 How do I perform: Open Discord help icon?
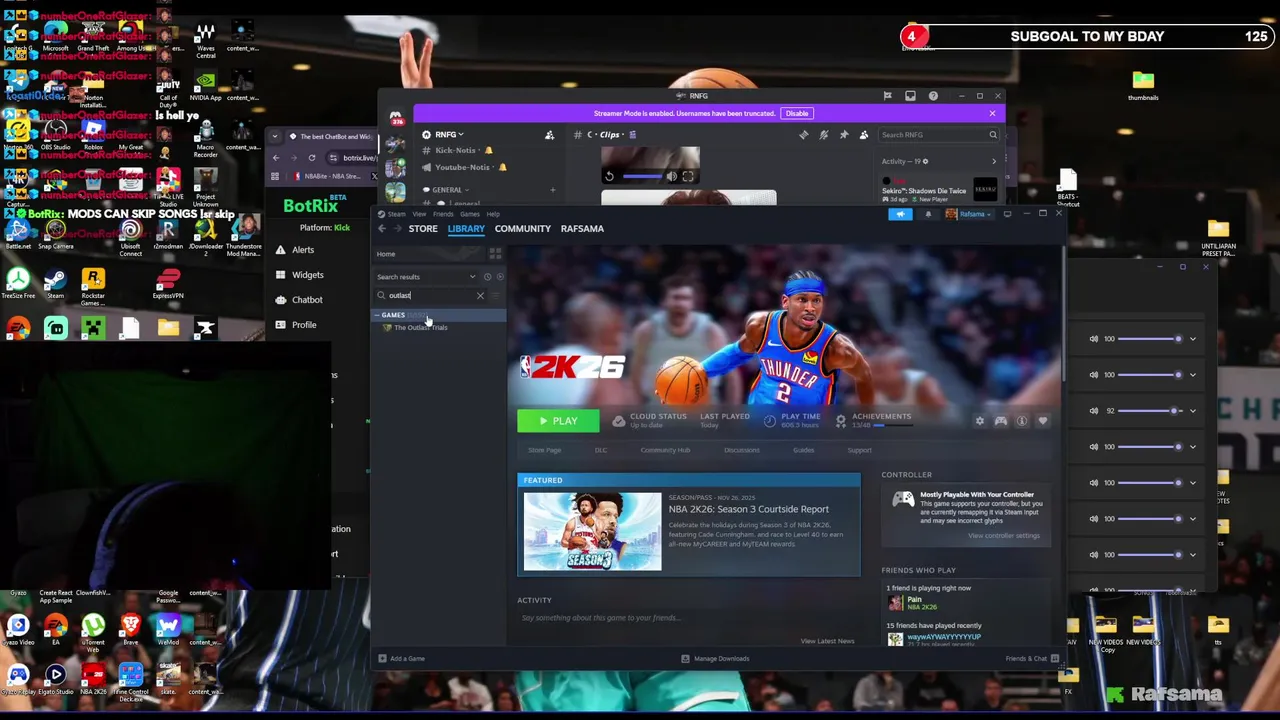(933, 96)
